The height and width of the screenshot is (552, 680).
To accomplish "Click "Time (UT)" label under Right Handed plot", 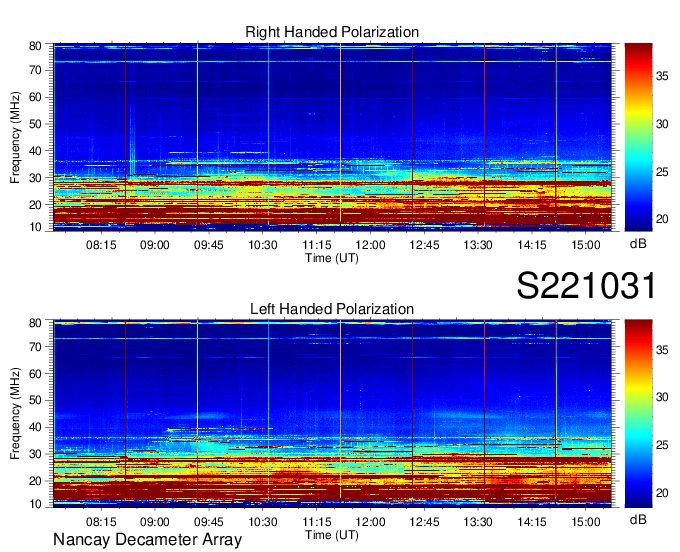I will 332,258.
